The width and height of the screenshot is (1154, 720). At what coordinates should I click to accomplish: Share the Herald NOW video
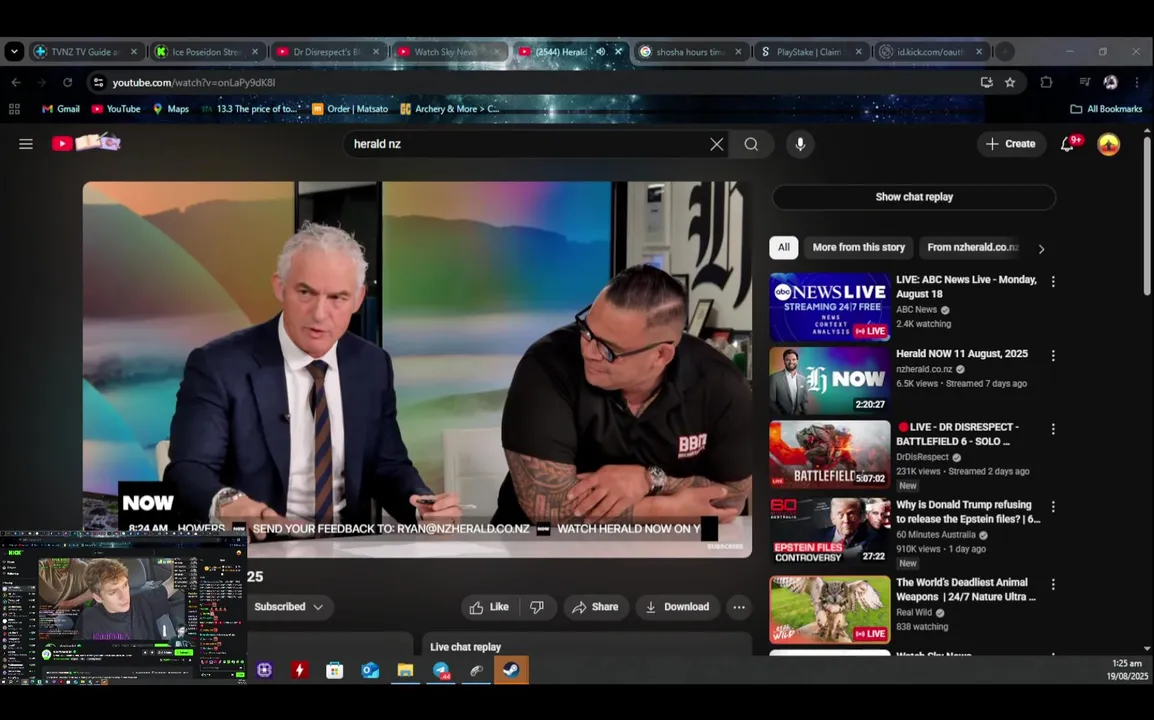[x=595, y=607]
